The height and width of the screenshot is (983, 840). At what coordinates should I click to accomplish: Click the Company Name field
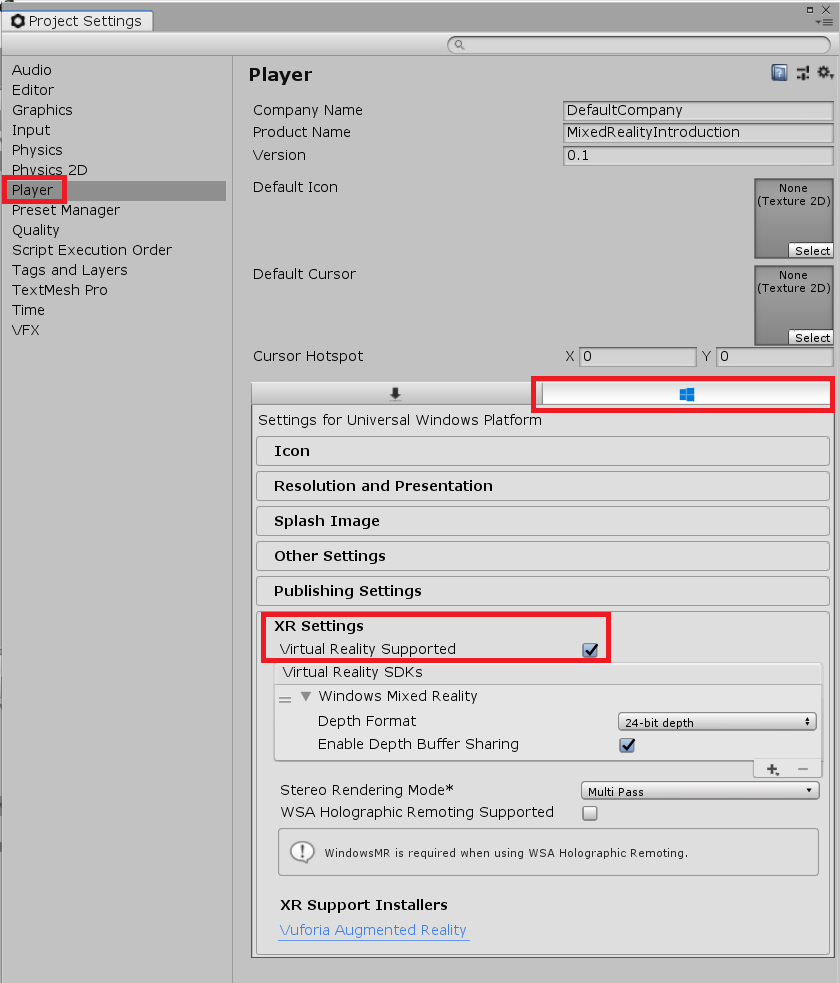click(698, 110)
